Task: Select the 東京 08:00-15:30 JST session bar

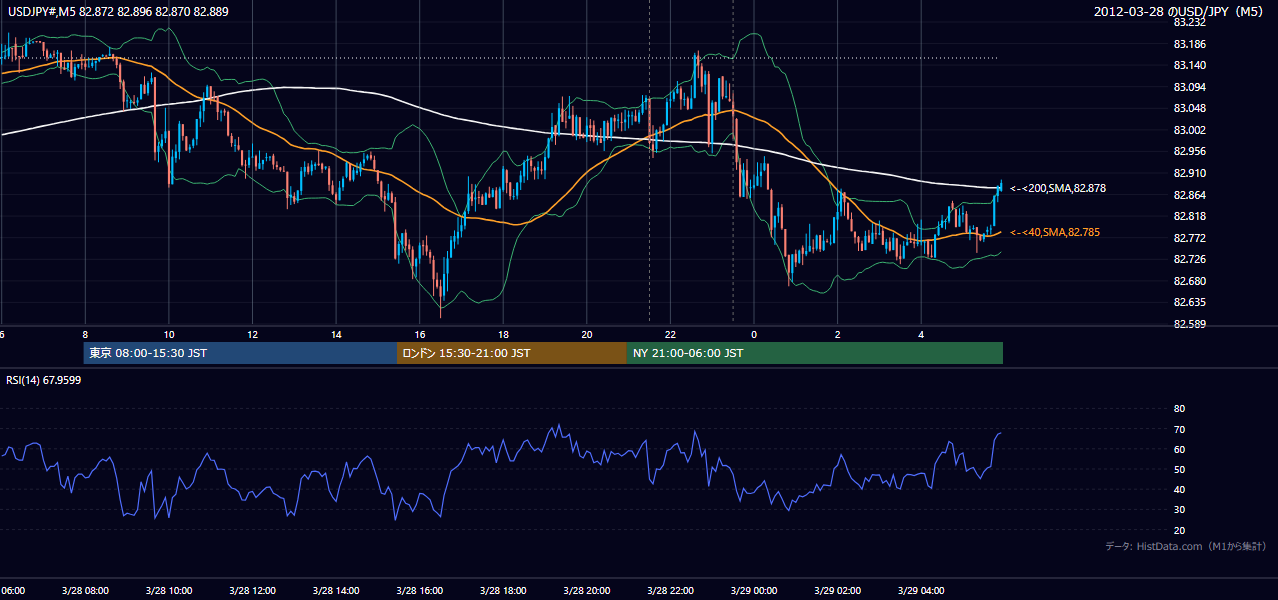Action: point(240,353)
